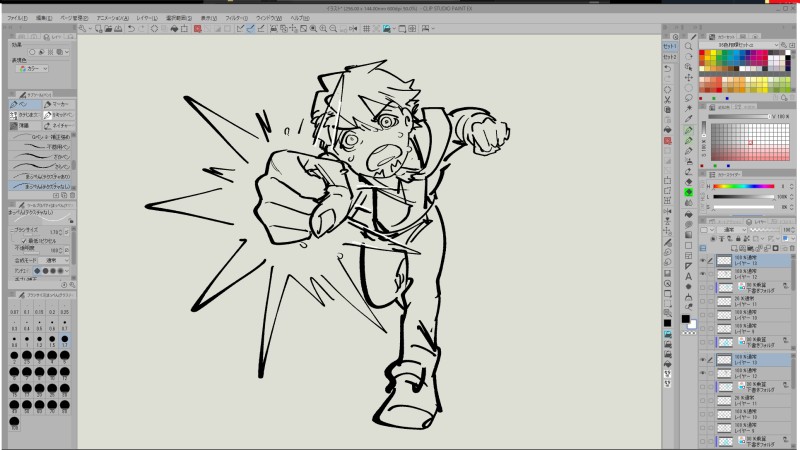This screenshot has width=800, height=450.
Task: Open the ウィンドウ menu
Action: [268, 18]
